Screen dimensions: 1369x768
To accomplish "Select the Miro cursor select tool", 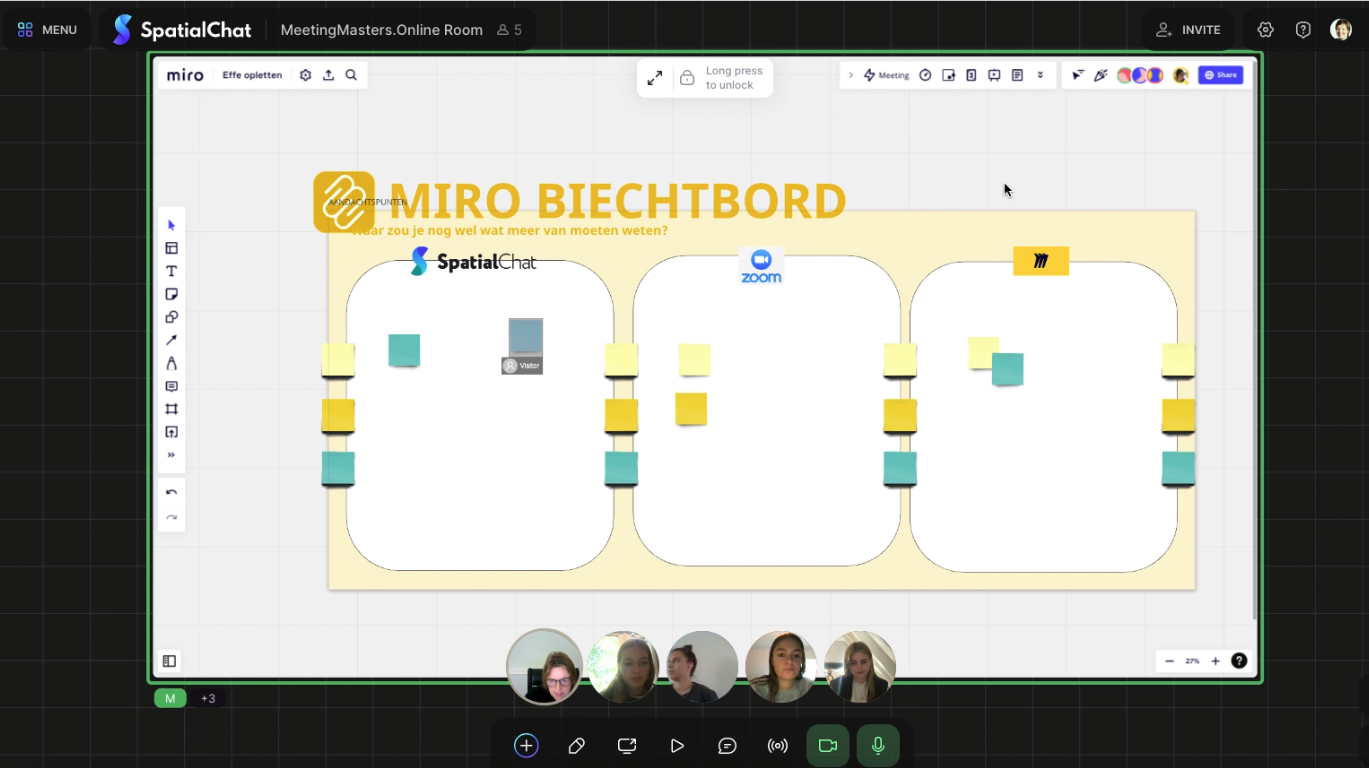I will [171, 225].
